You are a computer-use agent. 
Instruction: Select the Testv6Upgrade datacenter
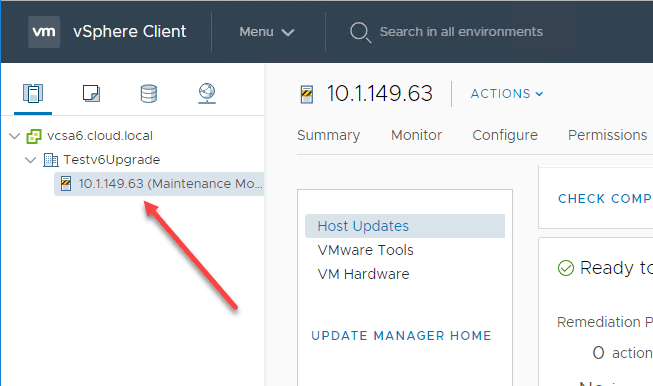tap(112, 160)
